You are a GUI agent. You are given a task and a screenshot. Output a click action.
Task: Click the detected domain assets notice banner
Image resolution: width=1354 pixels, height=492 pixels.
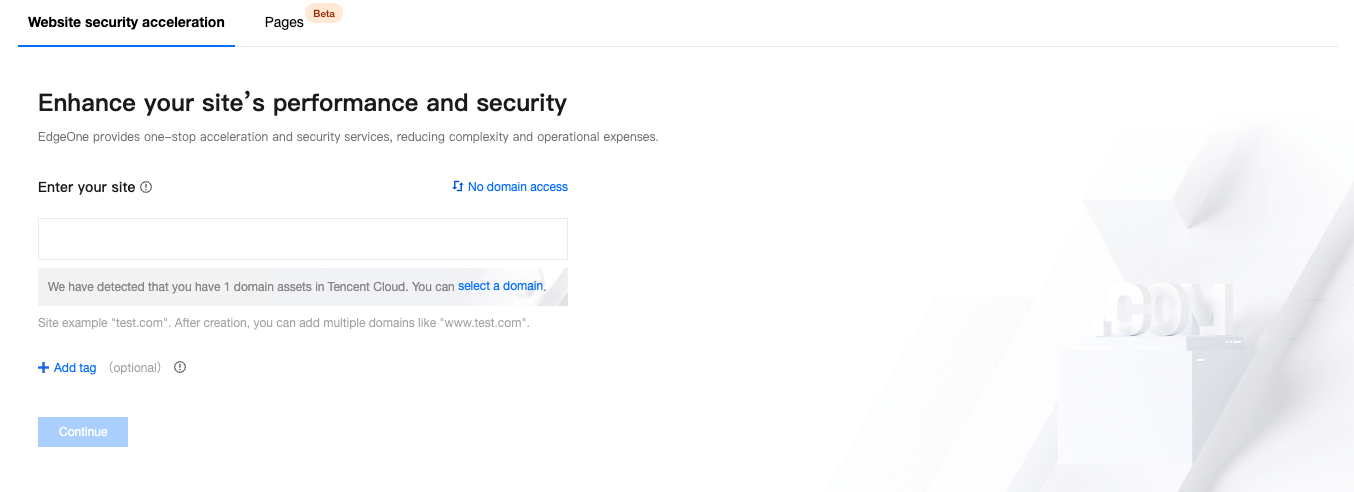coord(250,287)
